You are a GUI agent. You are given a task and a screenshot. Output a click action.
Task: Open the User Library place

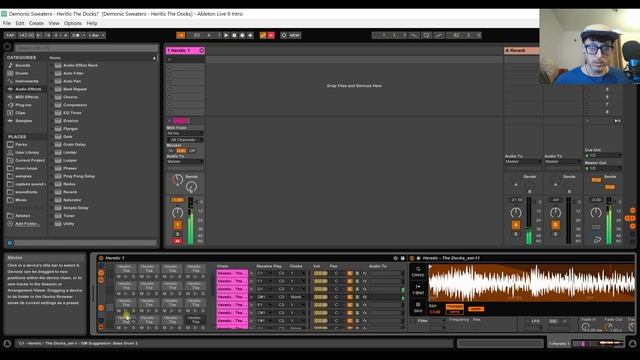coord(26,152)
